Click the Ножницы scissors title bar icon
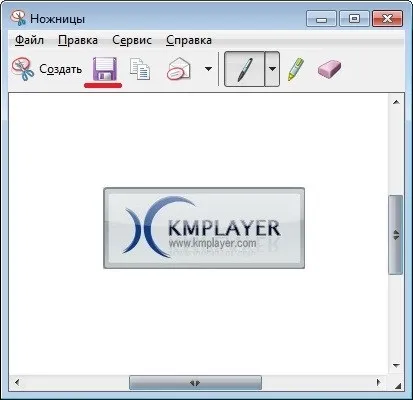The width and height of the screenshot is (413, 400). pos(18,18)
